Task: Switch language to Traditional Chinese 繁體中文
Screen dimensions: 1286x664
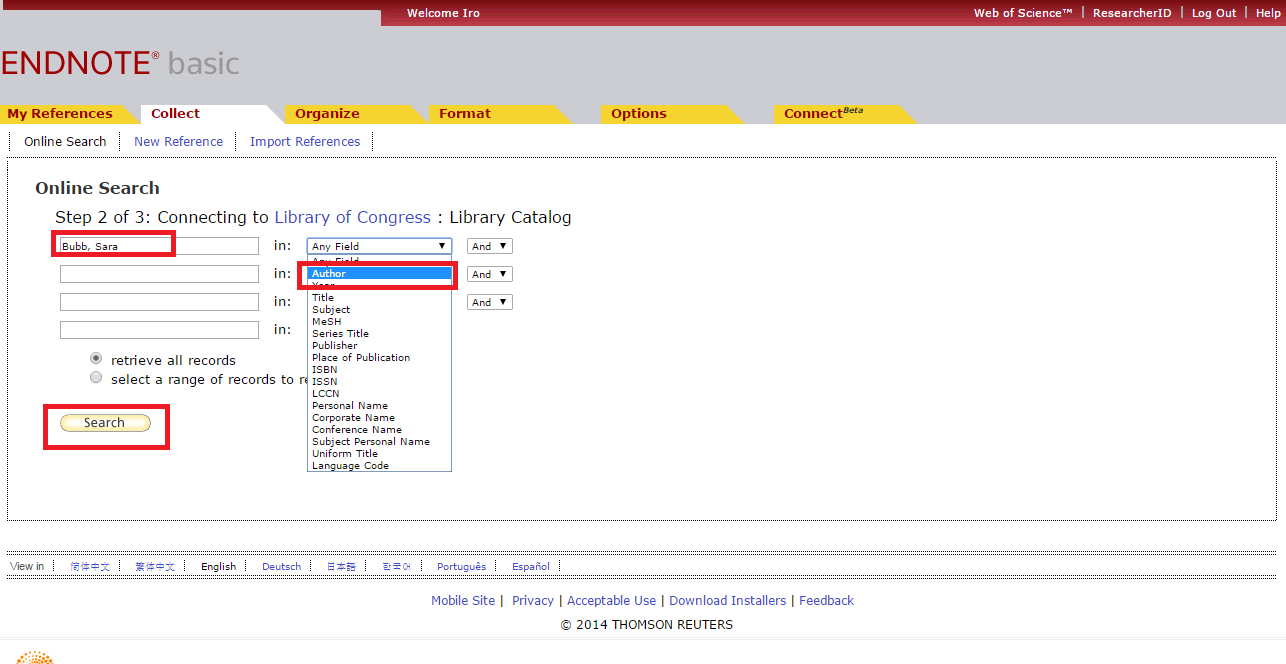Action: [155, 566]
